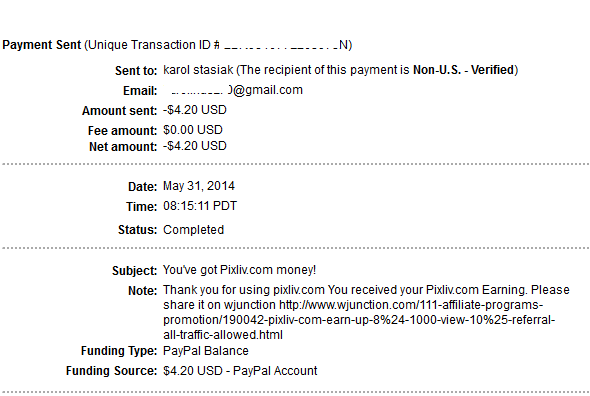Click the time 08:15:11 PDT
Viewport: 590px width, 396px height.
pyautogui.click(x=200, y=206)
